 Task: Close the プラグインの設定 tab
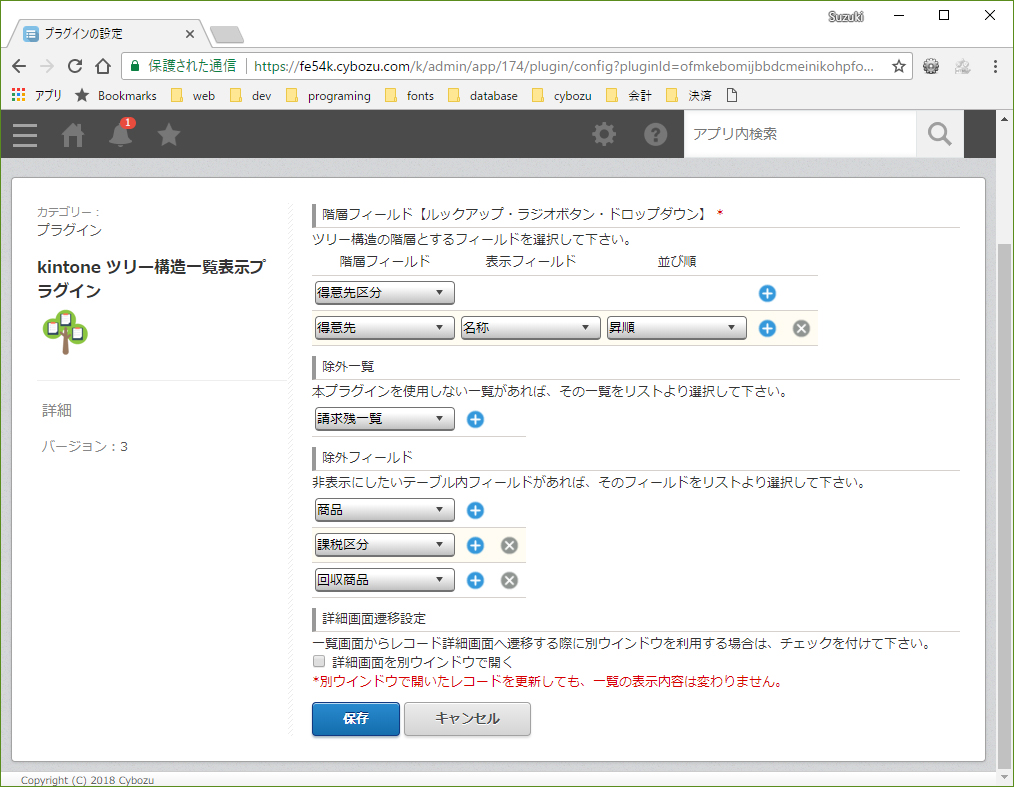[189, 34]
